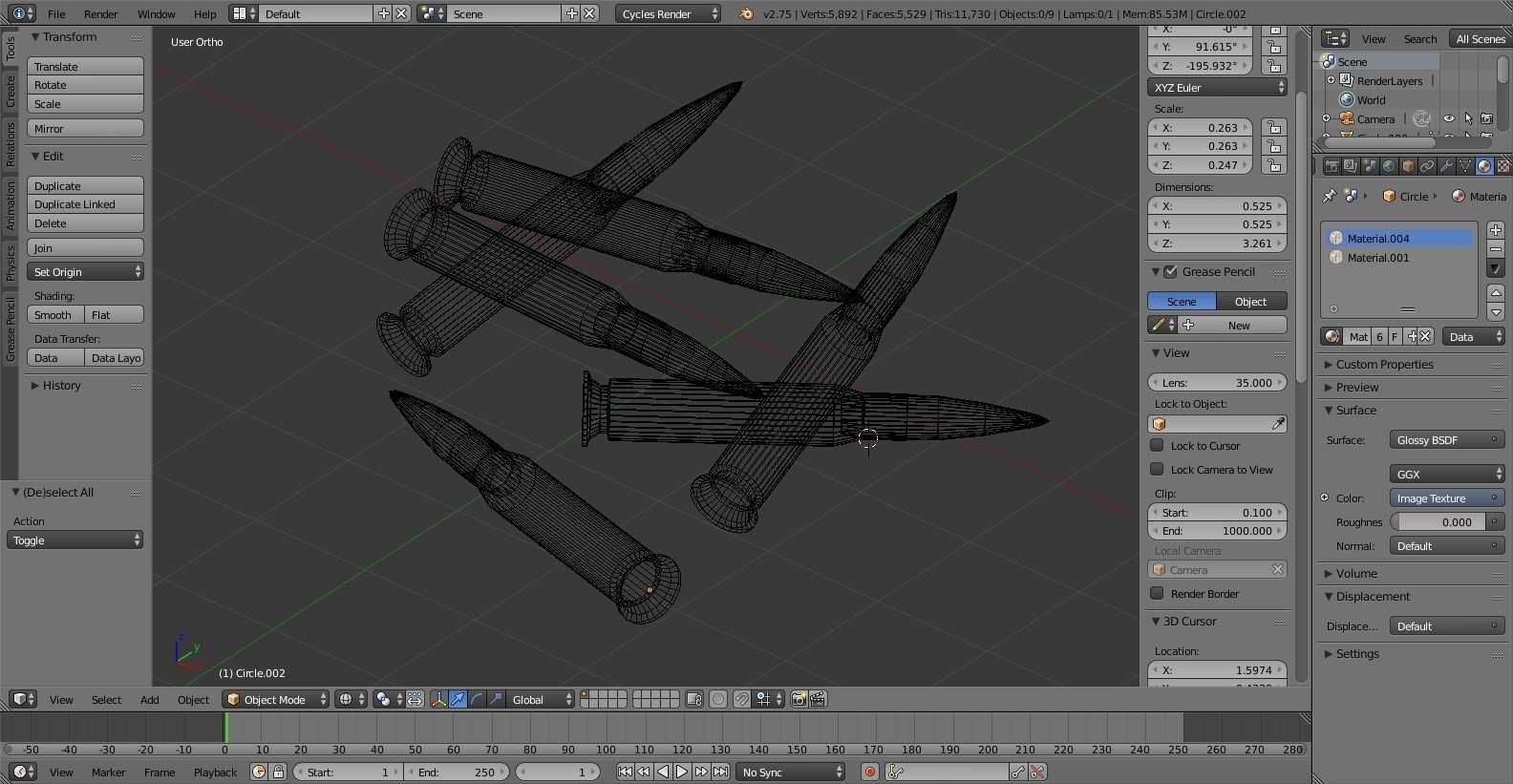Open the Global orientation dropdown
Screen dimensions: 1513x784
[x=541, y=700]
